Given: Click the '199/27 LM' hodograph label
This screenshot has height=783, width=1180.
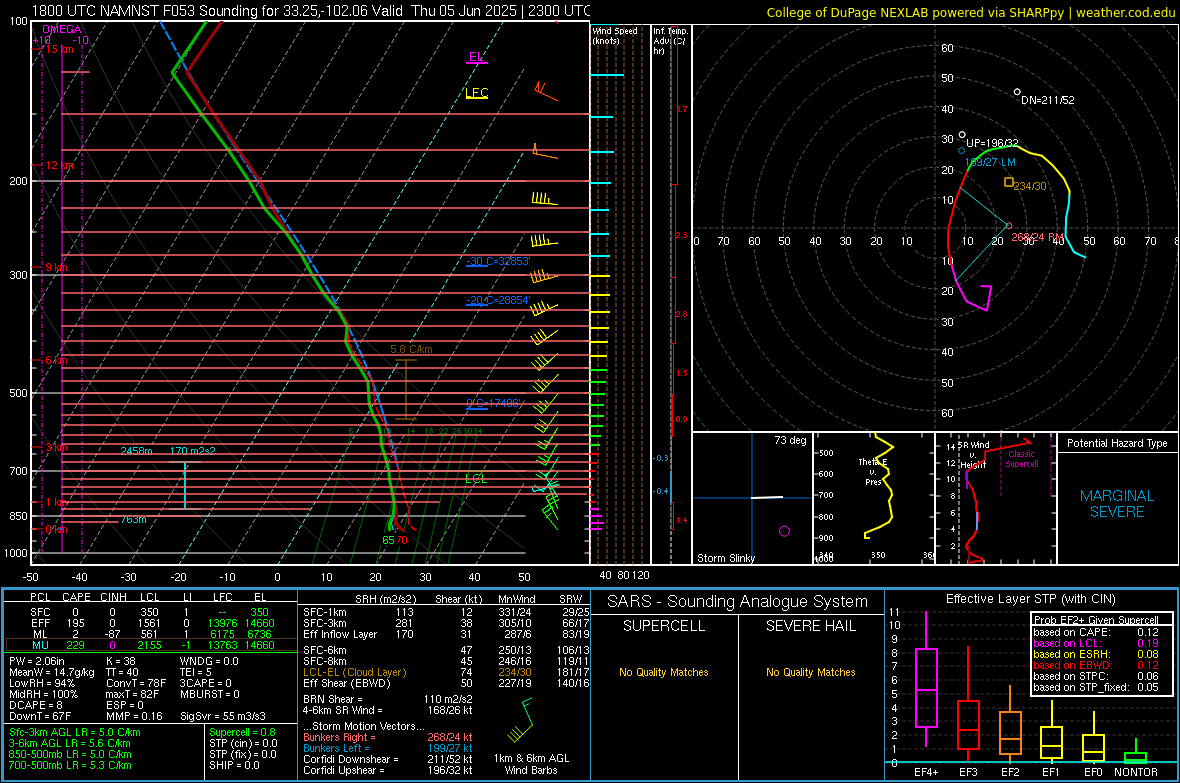Looking at the screenshot, I should 990,162.
